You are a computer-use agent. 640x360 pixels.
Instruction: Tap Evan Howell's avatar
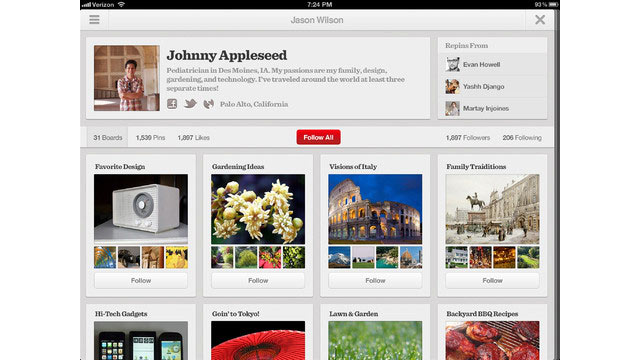click(x=452, y=64)
